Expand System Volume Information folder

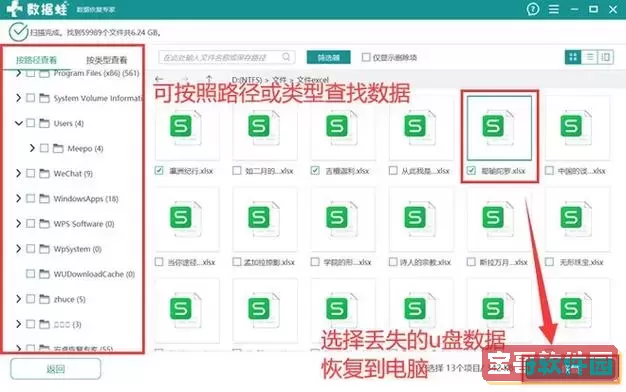click(18, 98)
